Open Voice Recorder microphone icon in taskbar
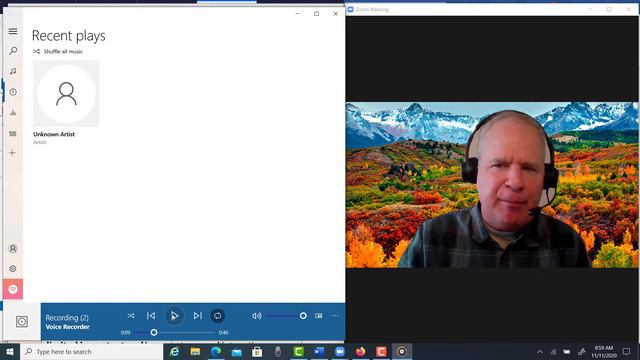 coord(278,351)
